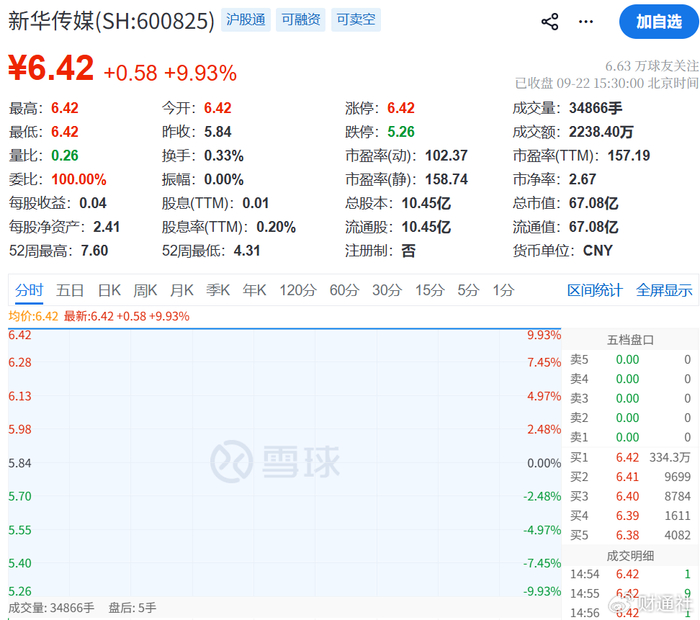Switch to the 五日 chart tab
The width and height of the screenshot is (700, 620).
pos(70,290)
